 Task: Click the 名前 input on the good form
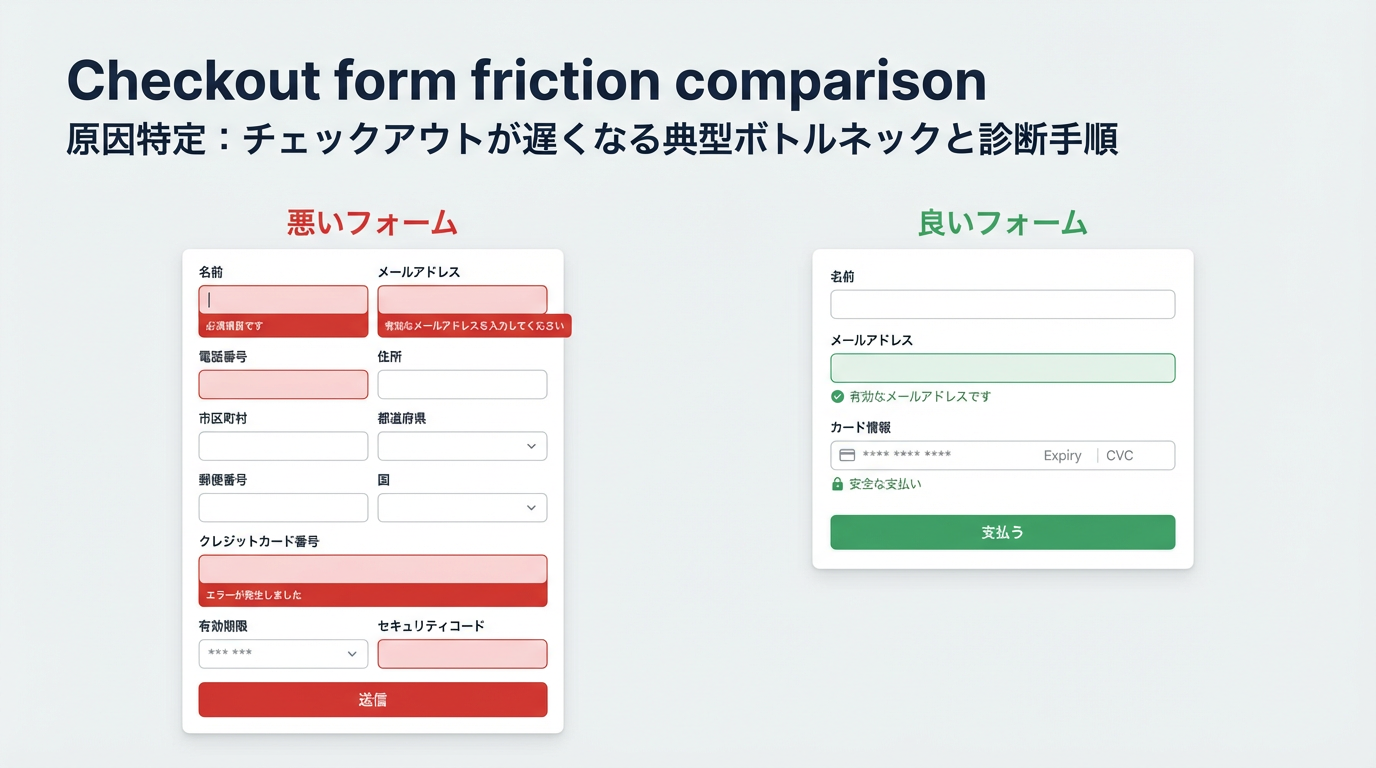(x=1002, y=304)
